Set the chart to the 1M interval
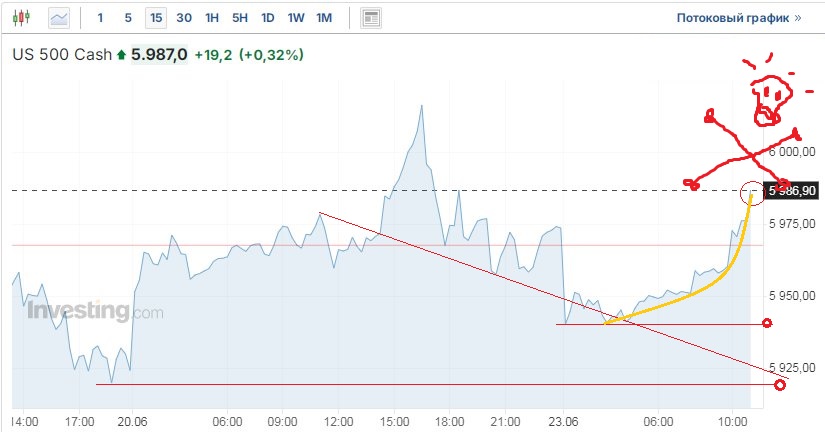 [x=324, y=18]
